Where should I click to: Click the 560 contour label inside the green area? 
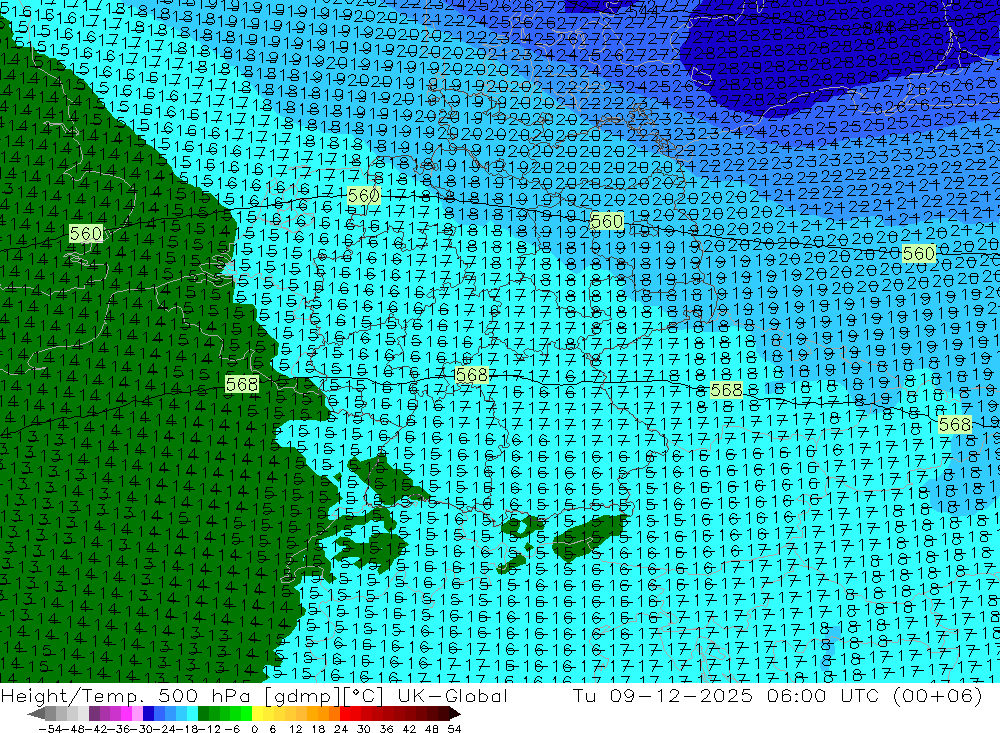click(86, 233)
